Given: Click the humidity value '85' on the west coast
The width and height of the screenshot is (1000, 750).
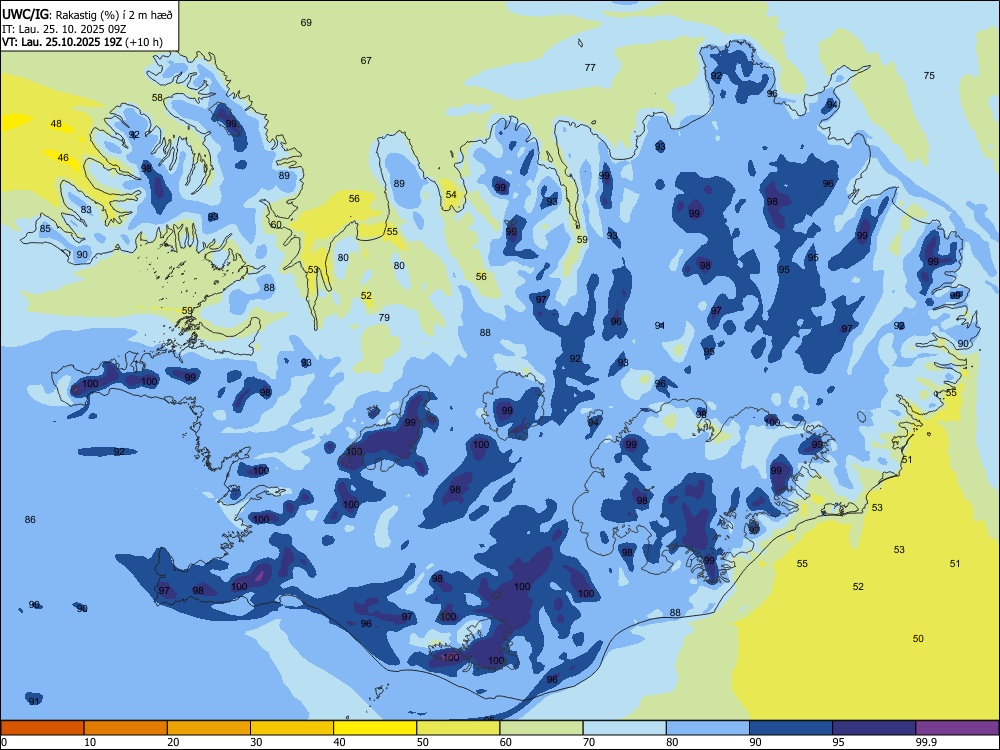Looking at the screenshot, I should [x=45, y=229].
